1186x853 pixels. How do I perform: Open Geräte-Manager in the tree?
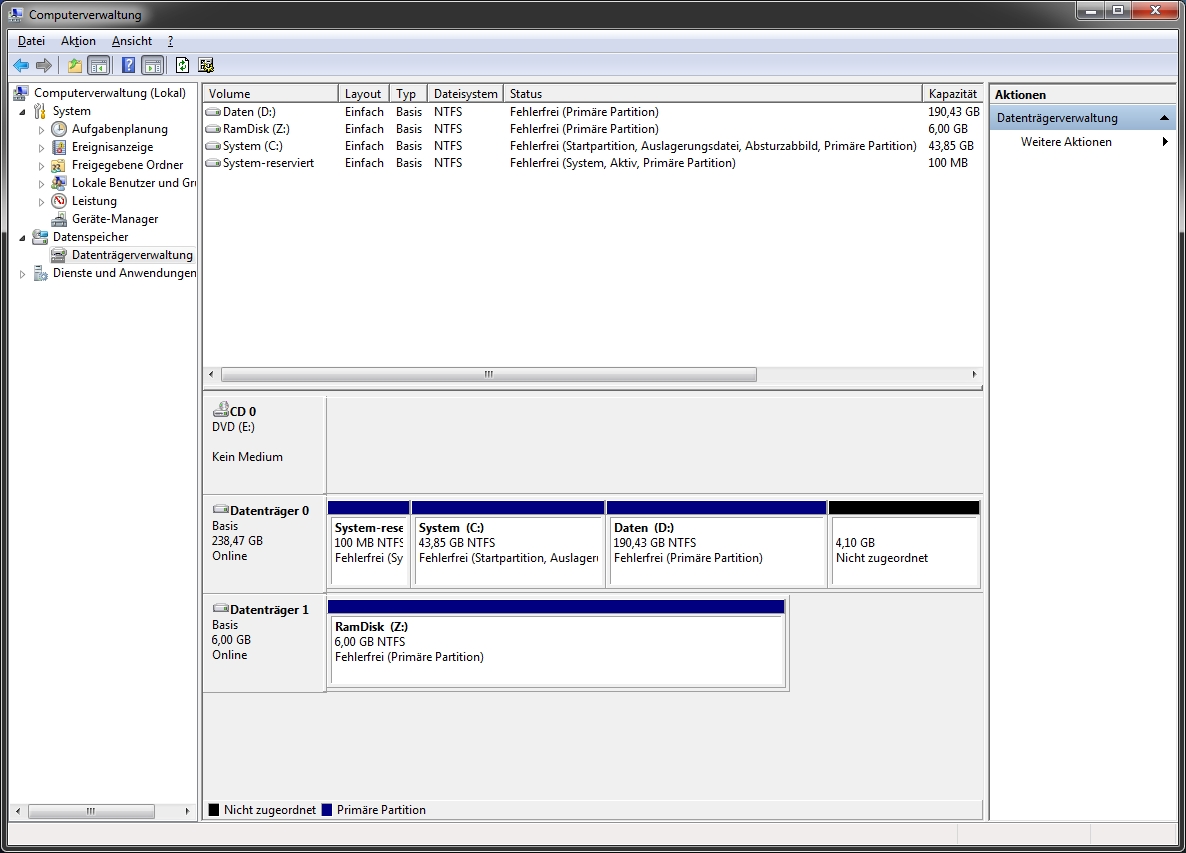114,219
